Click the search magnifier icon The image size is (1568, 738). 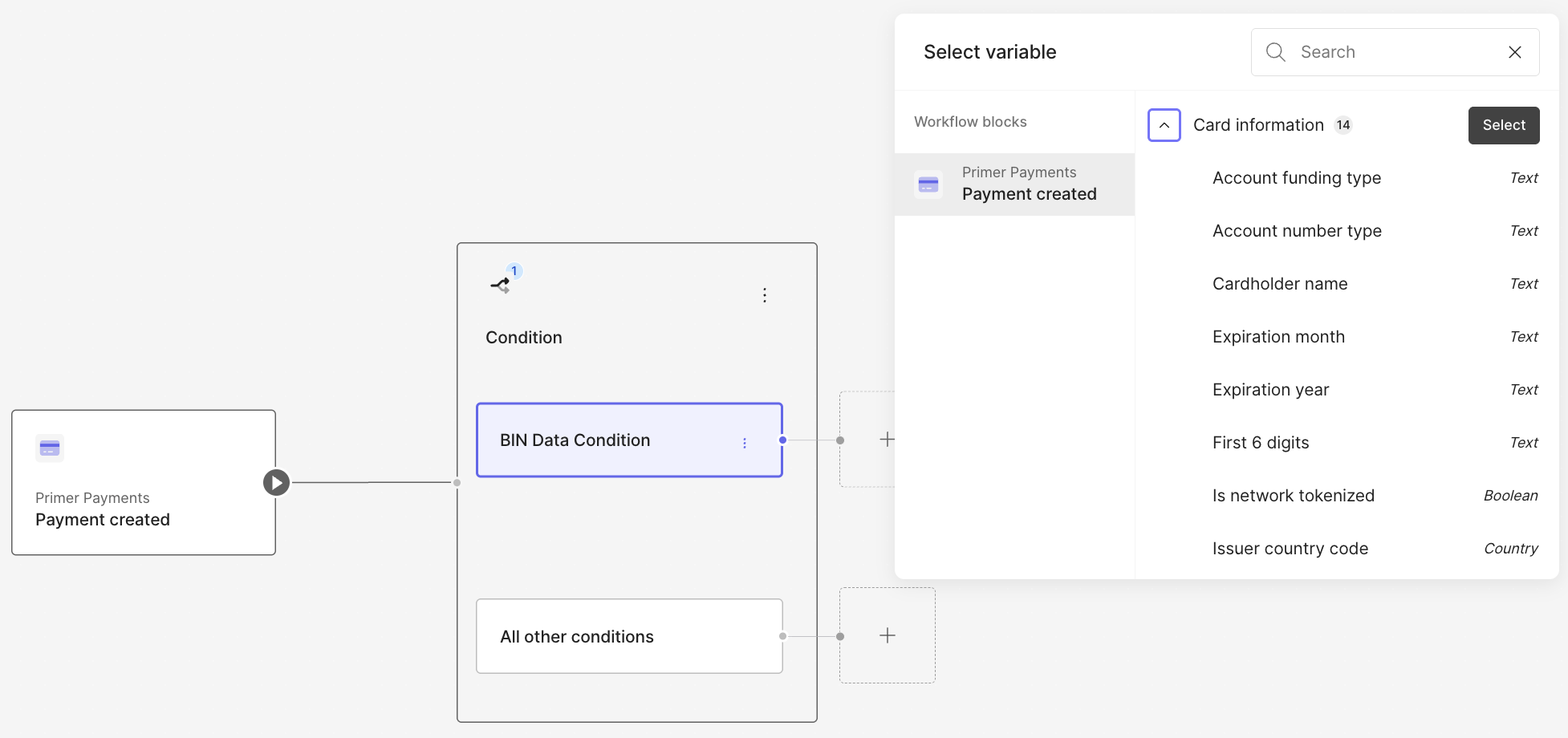click(x=1276, y=52)
